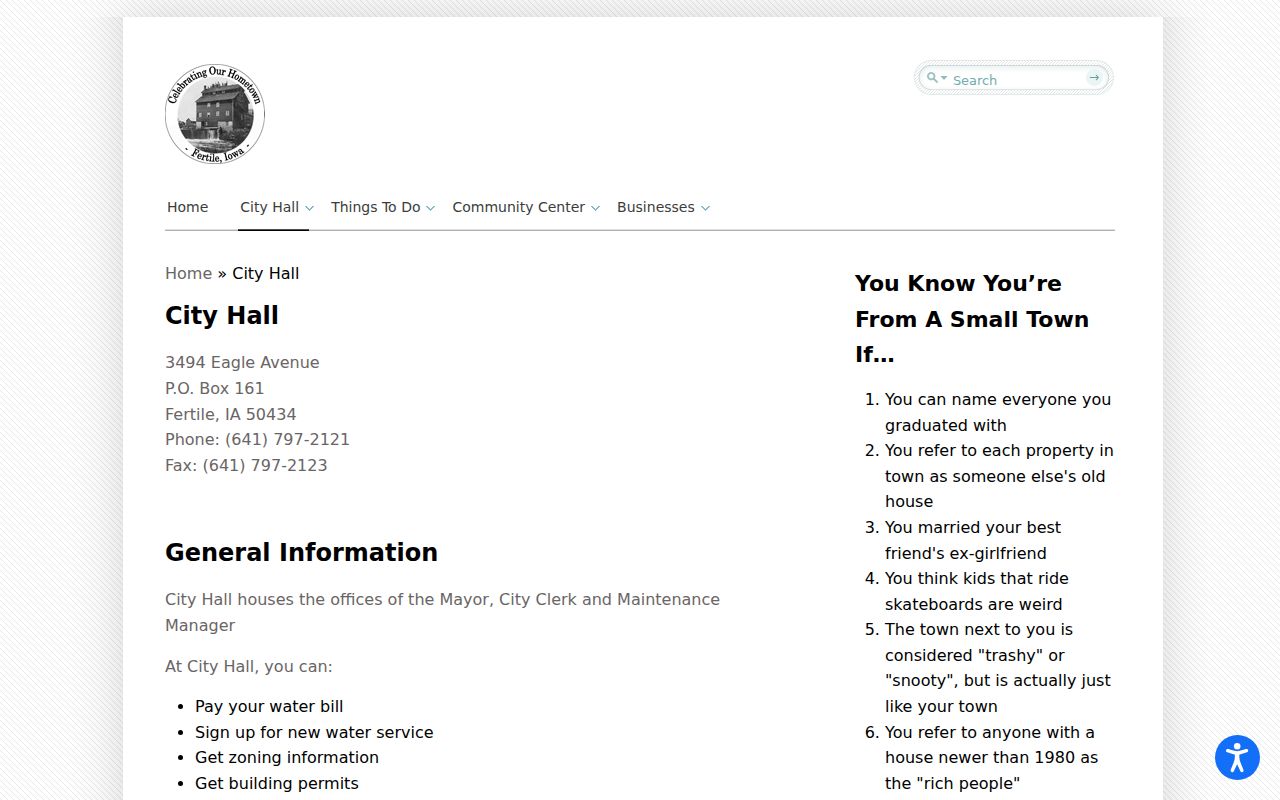Click the address line "3494 Eagle Avenue"

coord(242,362)
